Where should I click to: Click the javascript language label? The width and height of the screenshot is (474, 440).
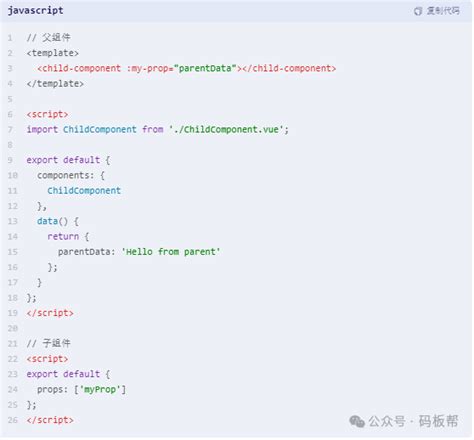coord(35,11)
